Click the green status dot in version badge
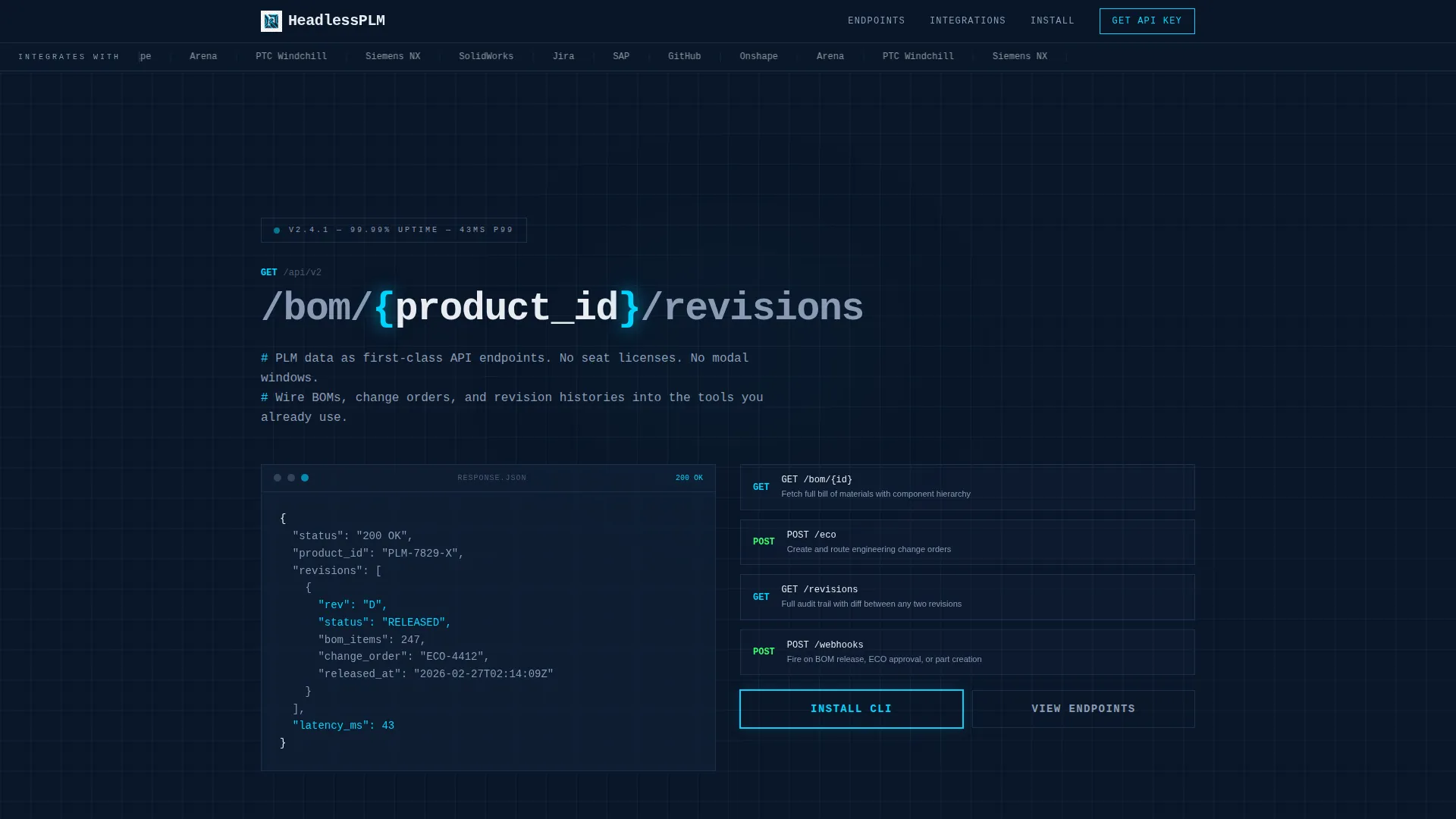The width and height of the screenshot is (1456, 819). pos(277,231)
